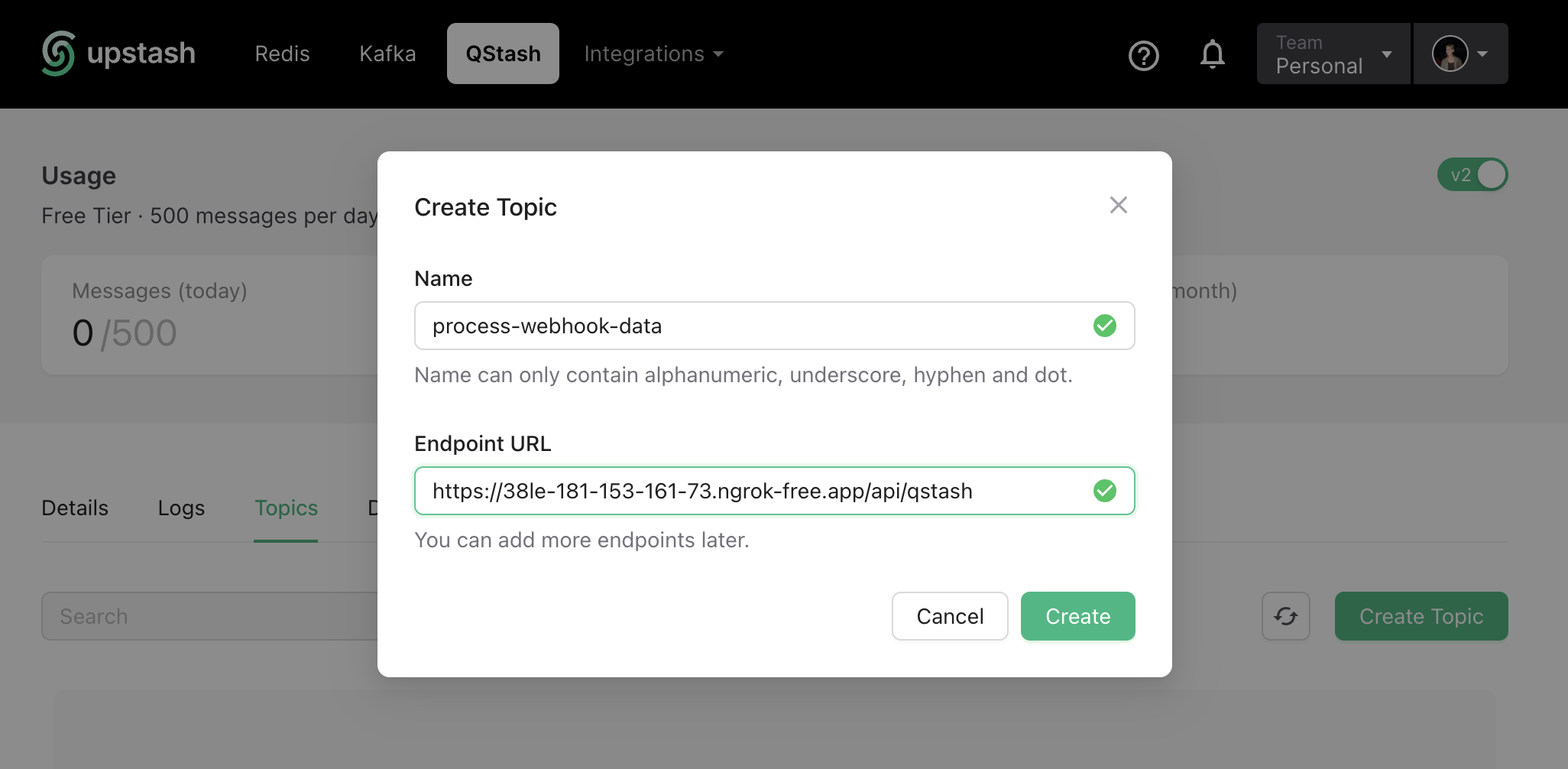Open the help icon in the top bar
Screen dimensions: 1568x769
[x=1142, y=54]
